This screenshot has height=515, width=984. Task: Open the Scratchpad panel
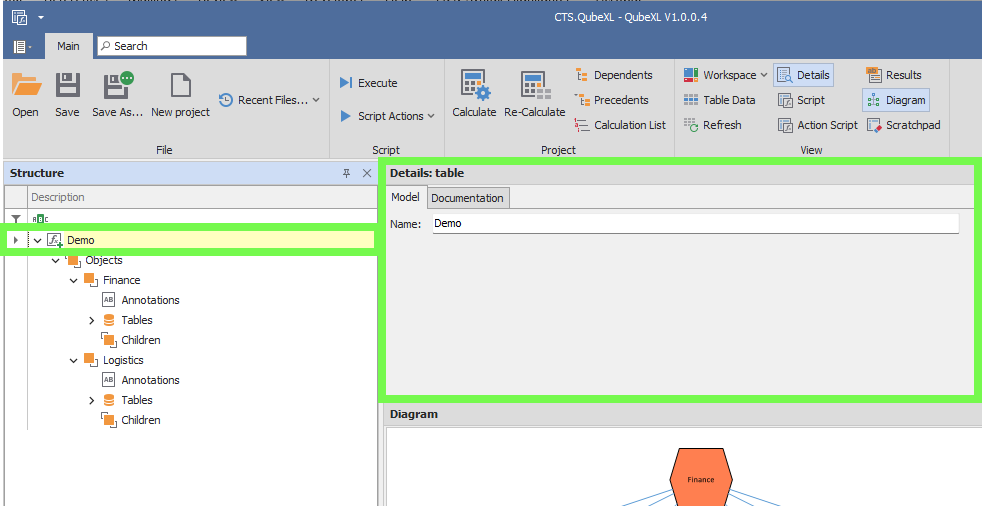pos(903,125)
